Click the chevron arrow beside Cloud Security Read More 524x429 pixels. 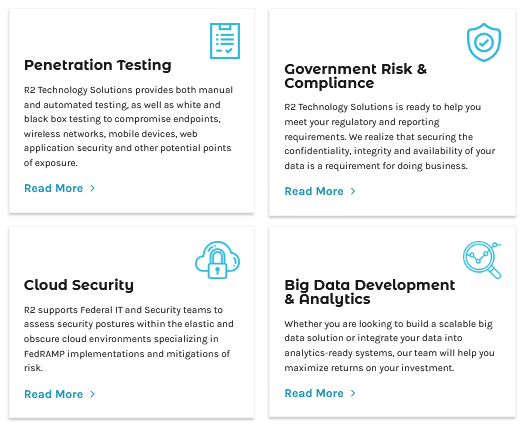[93, 394]
